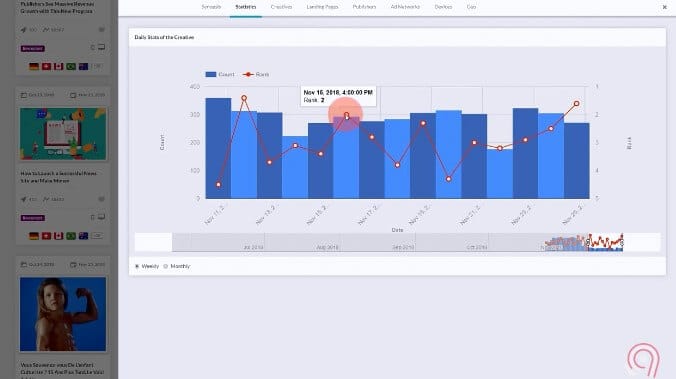Viewport: 676px width, 379px height.
Task: Switch to the Geo tab
Action: (471, 7)
